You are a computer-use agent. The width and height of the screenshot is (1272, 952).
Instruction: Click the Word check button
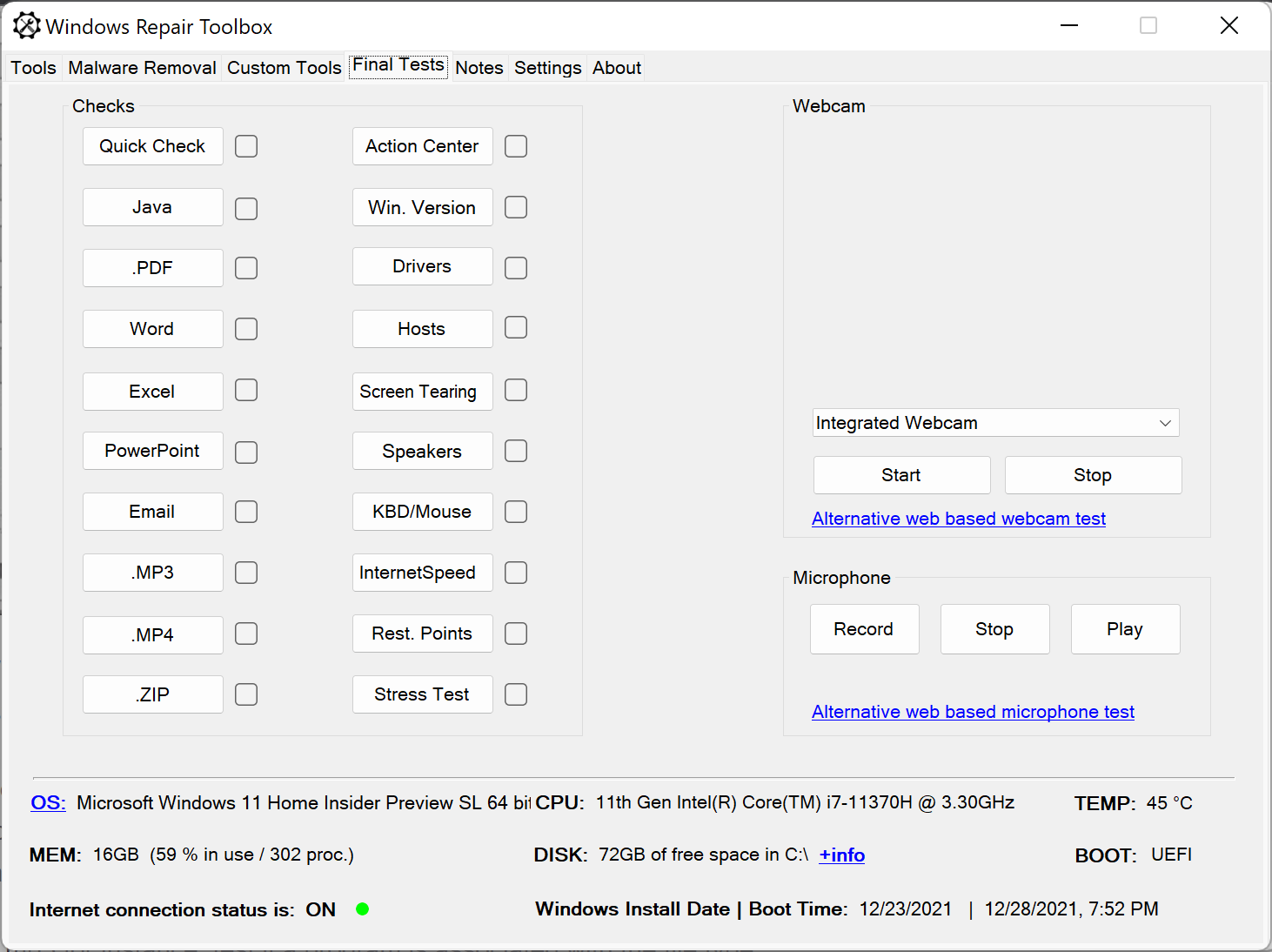pos(153,329)
